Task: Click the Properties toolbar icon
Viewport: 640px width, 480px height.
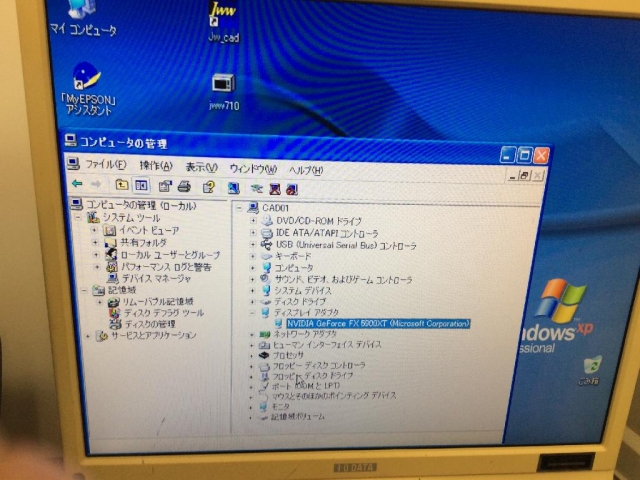Action: click(165, 187)
